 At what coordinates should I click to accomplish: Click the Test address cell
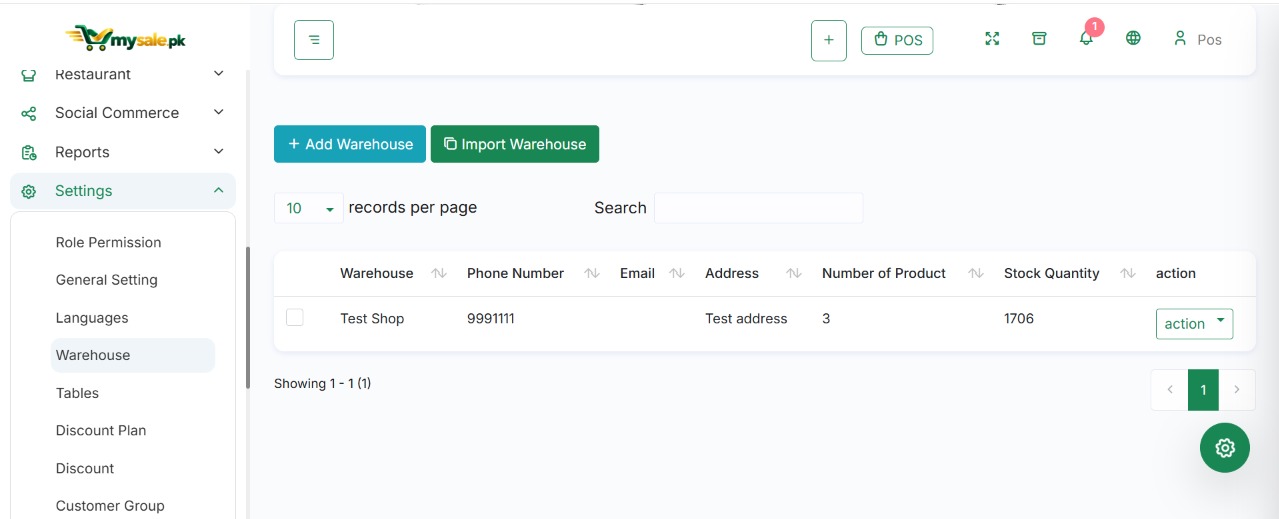click(746, 318)
